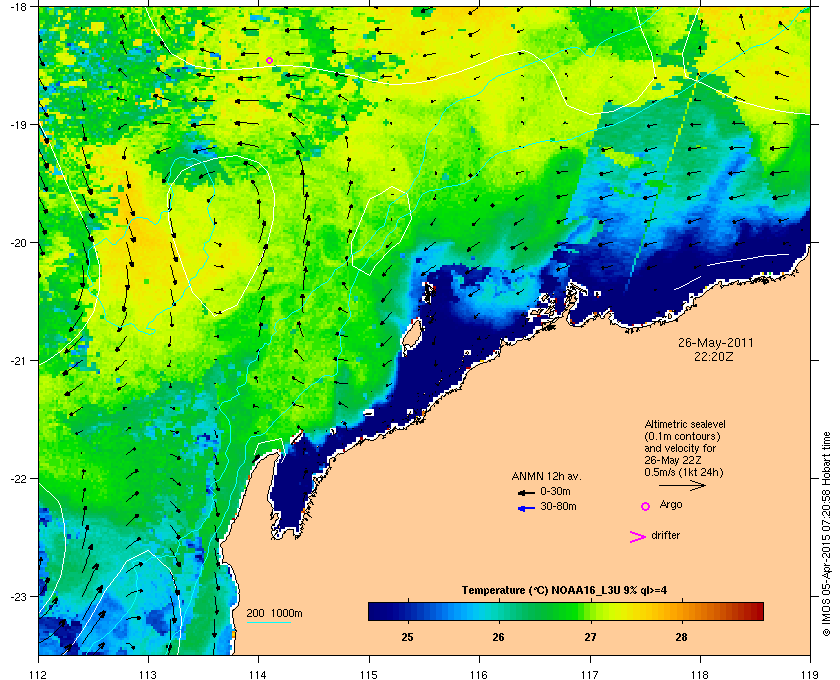Click the IMOS copyright timestamp text
Screen dimensions: 840x680
826,535
